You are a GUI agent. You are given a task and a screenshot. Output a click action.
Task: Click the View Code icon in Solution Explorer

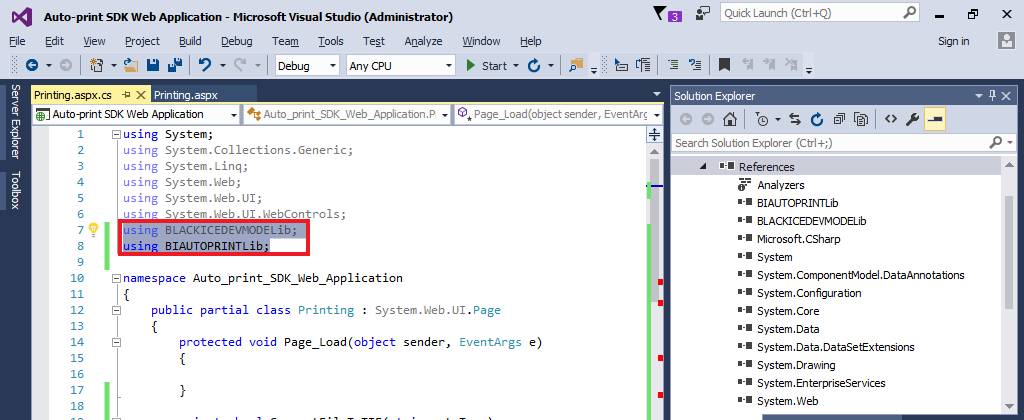coord(889,119)
